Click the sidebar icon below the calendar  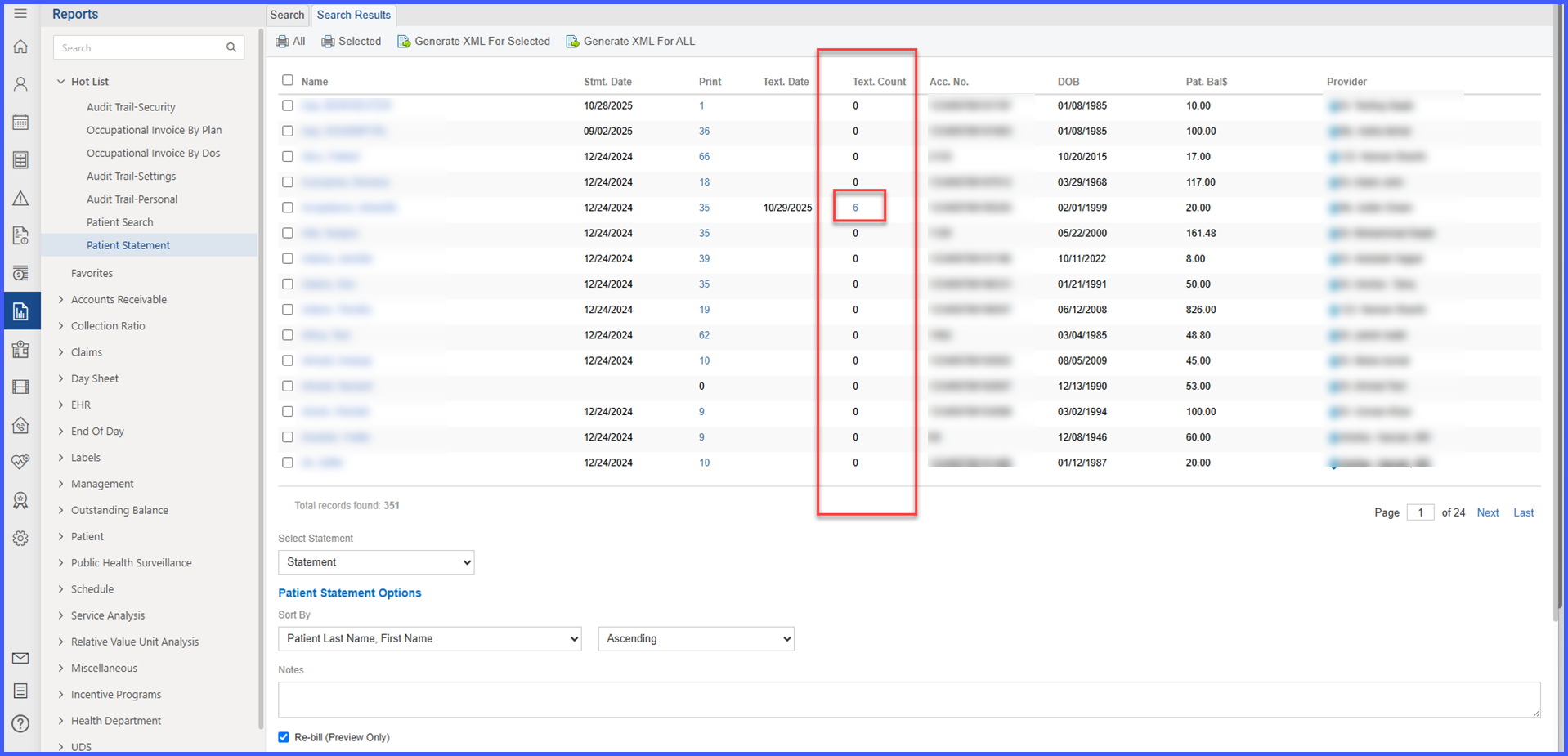[x=20, y=160]
